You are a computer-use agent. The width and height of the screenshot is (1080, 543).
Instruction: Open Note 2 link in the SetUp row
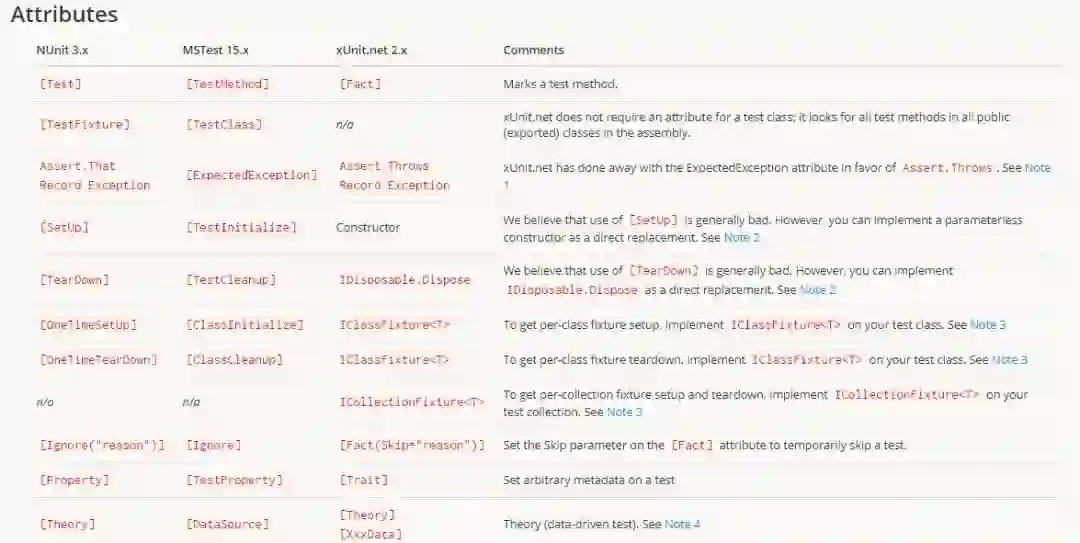[741, 238]
